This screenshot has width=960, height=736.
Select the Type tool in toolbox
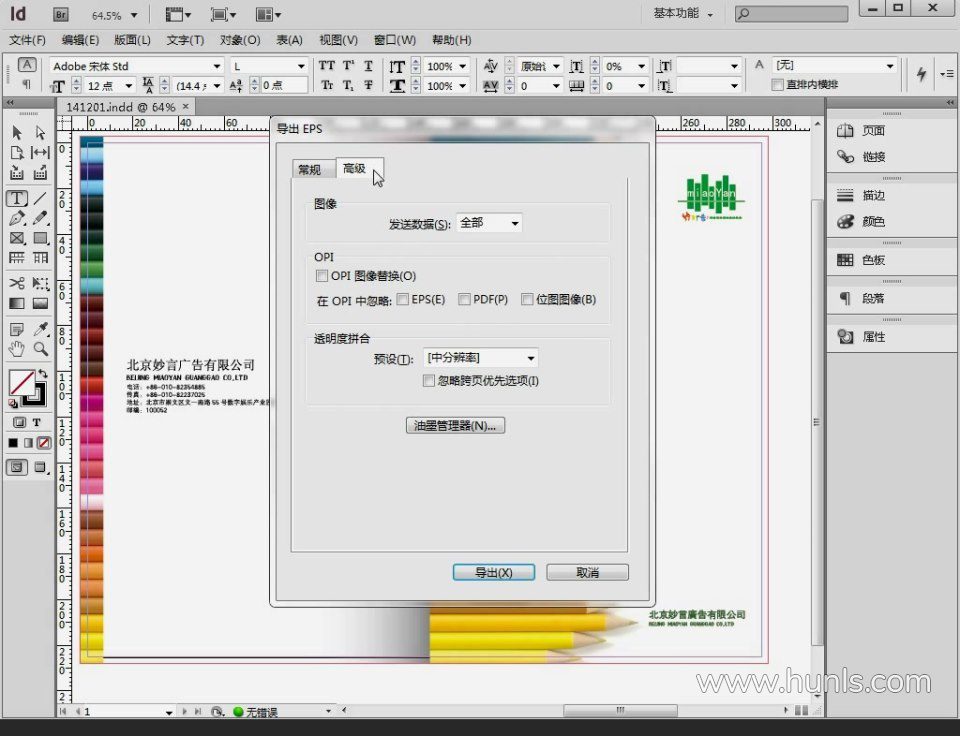click(17, 198)
